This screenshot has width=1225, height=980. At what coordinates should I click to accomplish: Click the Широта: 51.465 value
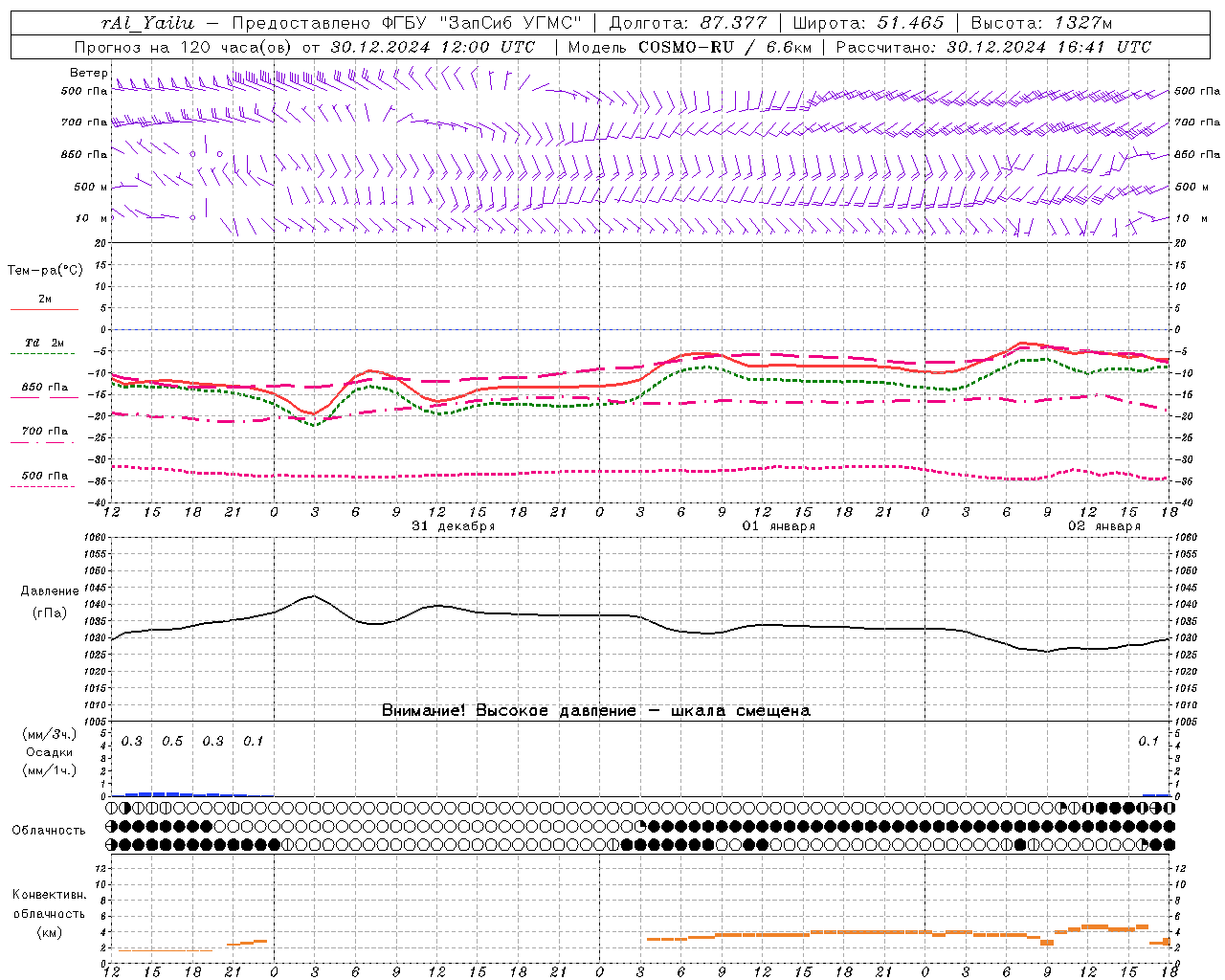click(x=868, y=23)
